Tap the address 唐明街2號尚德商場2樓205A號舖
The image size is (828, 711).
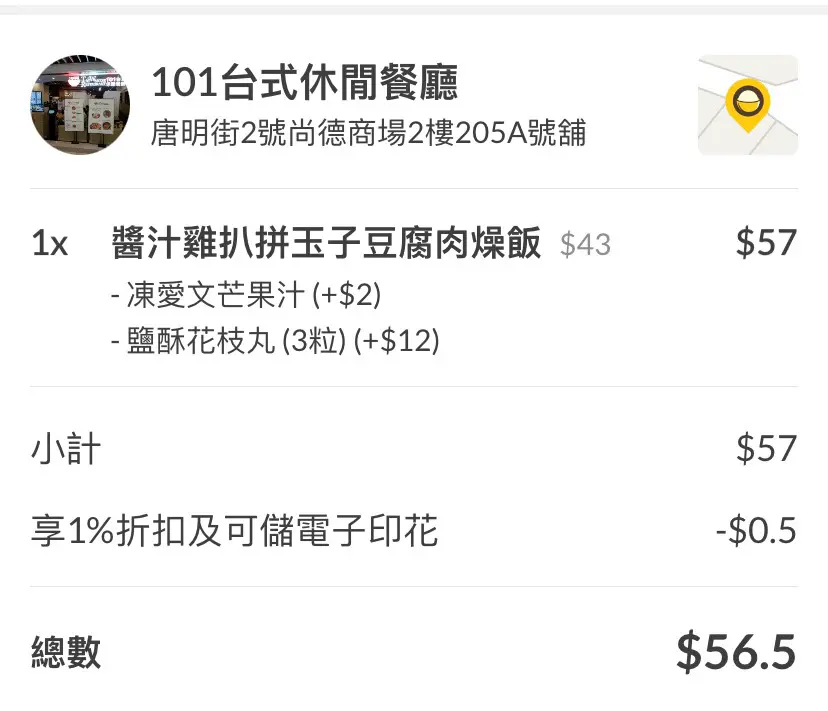(368, 133)
